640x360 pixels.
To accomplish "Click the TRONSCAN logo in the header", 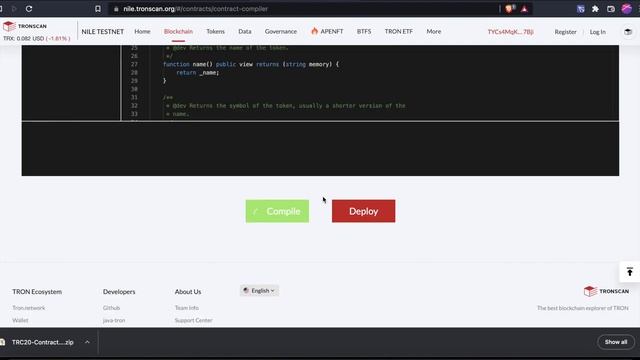I will [25, 26].
